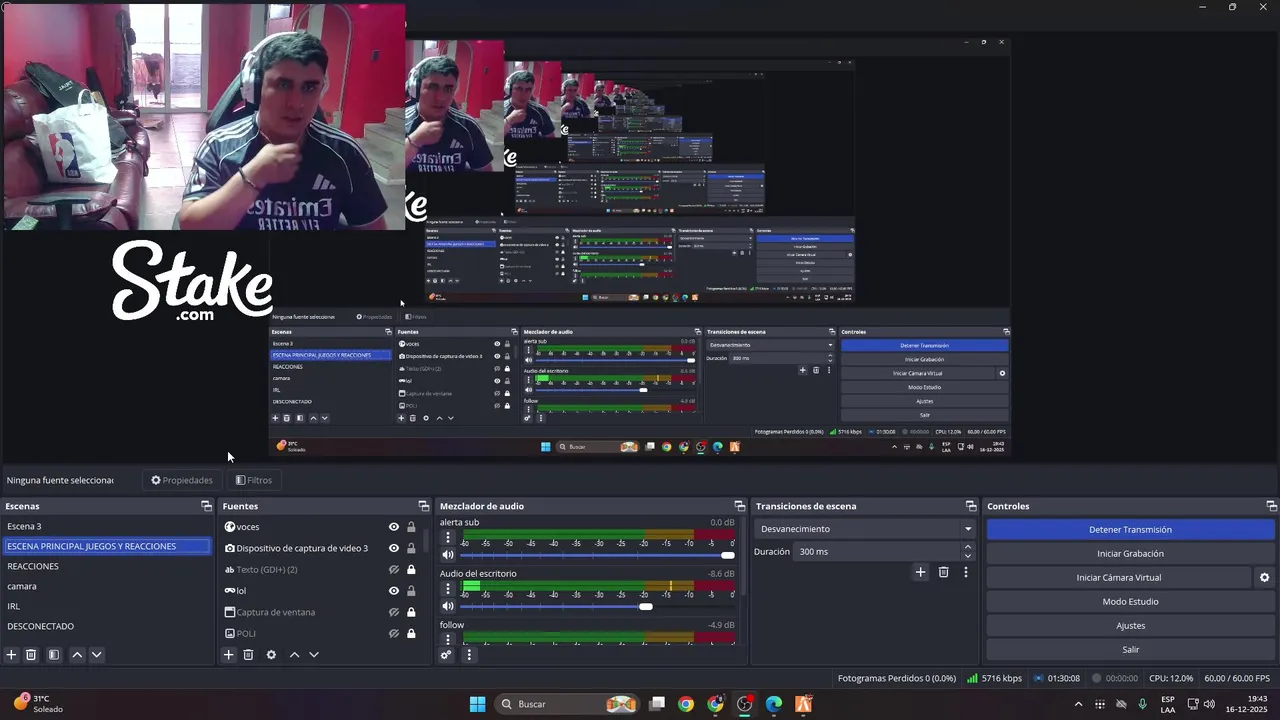Decrease the transition duration with down arrow
Viewport: 1280px width, 720px height.
click(x=967, y=556)
